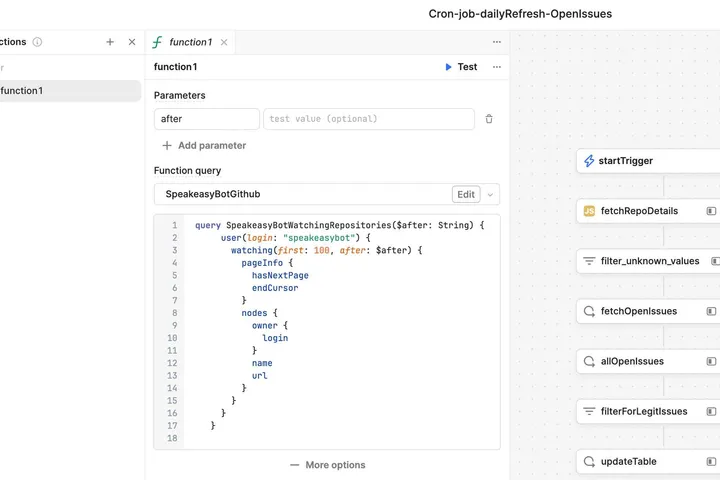
Task: Select the filter_unknown_values block
Action: click(648, 261)
